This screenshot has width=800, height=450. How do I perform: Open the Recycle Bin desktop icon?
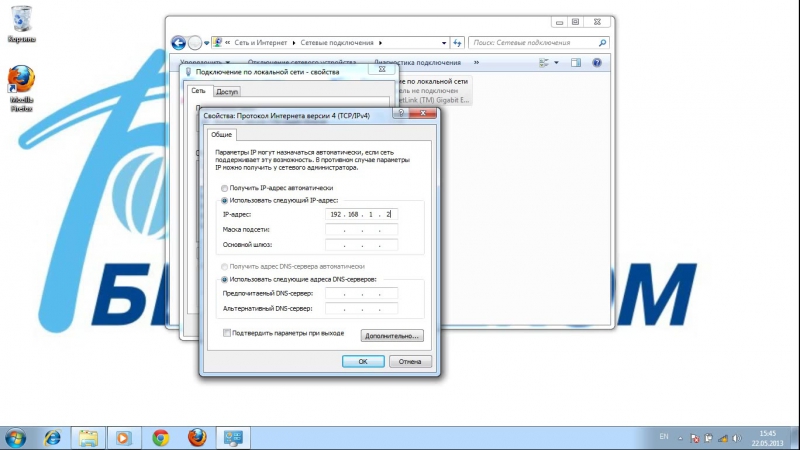21,23
